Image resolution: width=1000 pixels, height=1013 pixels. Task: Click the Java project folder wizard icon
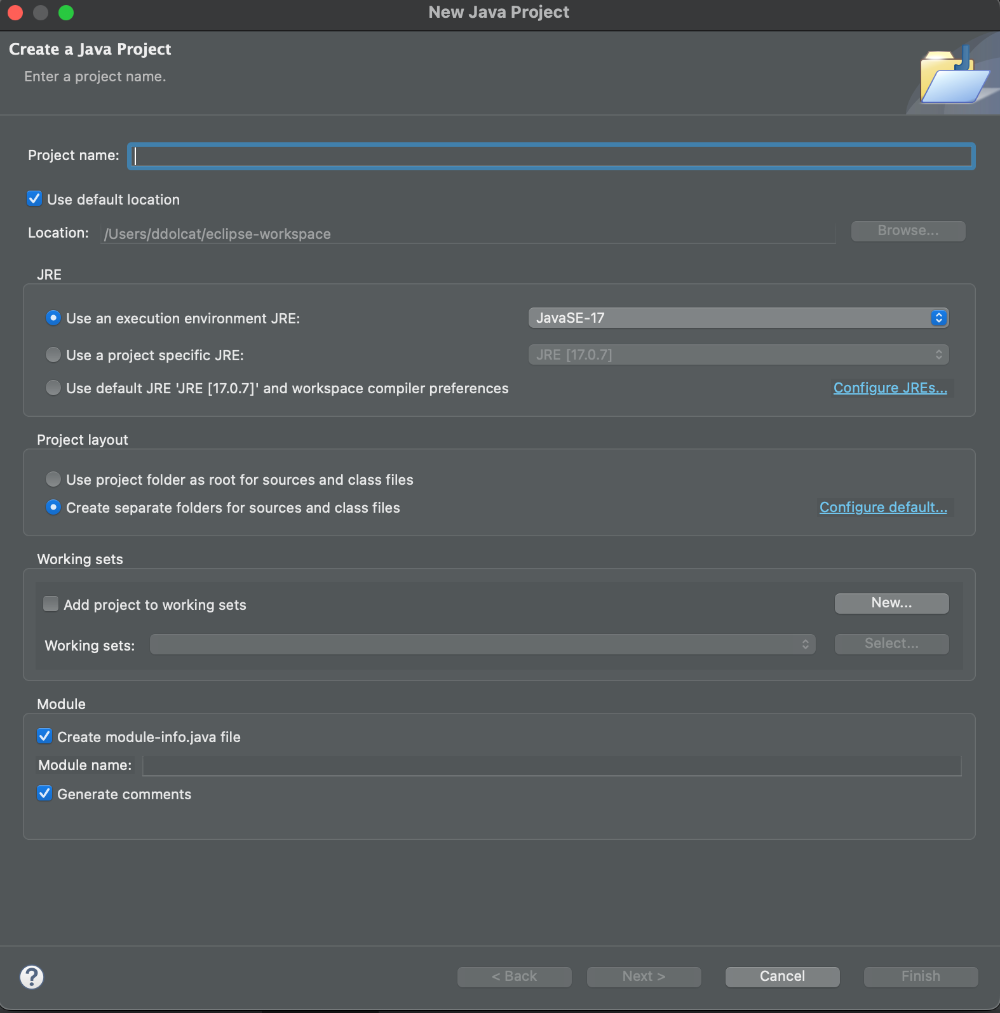click(951, 78)
